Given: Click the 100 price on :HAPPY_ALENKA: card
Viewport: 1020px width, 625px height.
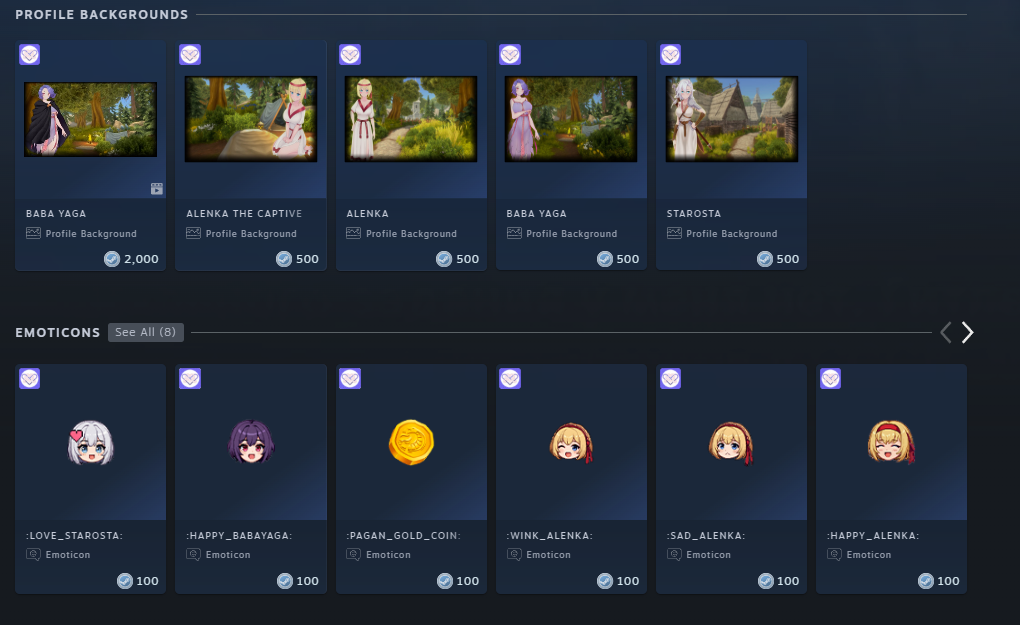Looking at the screenshot, I should pyautogui.click(x=948, y=581).
